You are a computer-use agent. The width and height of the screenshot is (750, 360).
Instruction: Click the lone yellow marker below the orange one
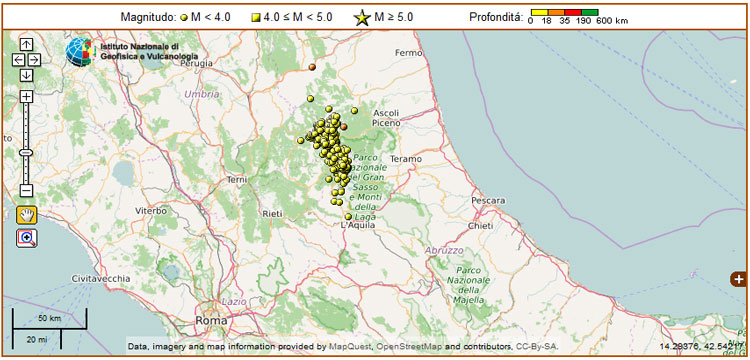(x=310, y=98)
